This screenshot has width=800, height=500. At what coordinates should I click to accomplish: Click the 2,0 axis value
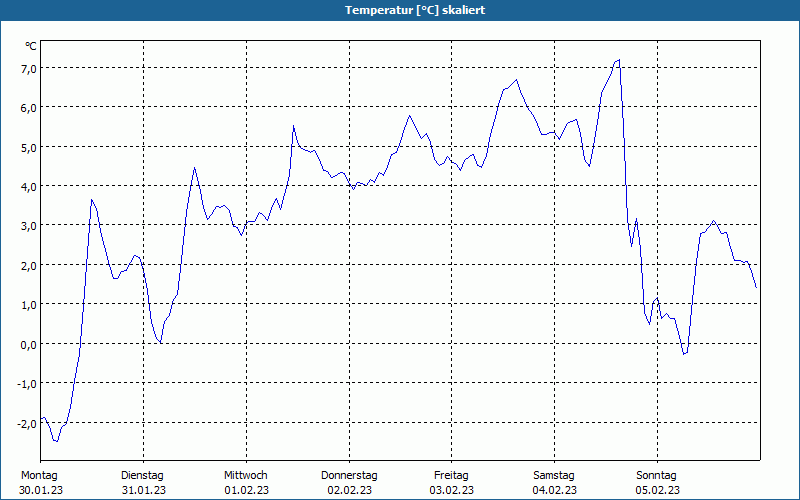[x=28, y=265]
